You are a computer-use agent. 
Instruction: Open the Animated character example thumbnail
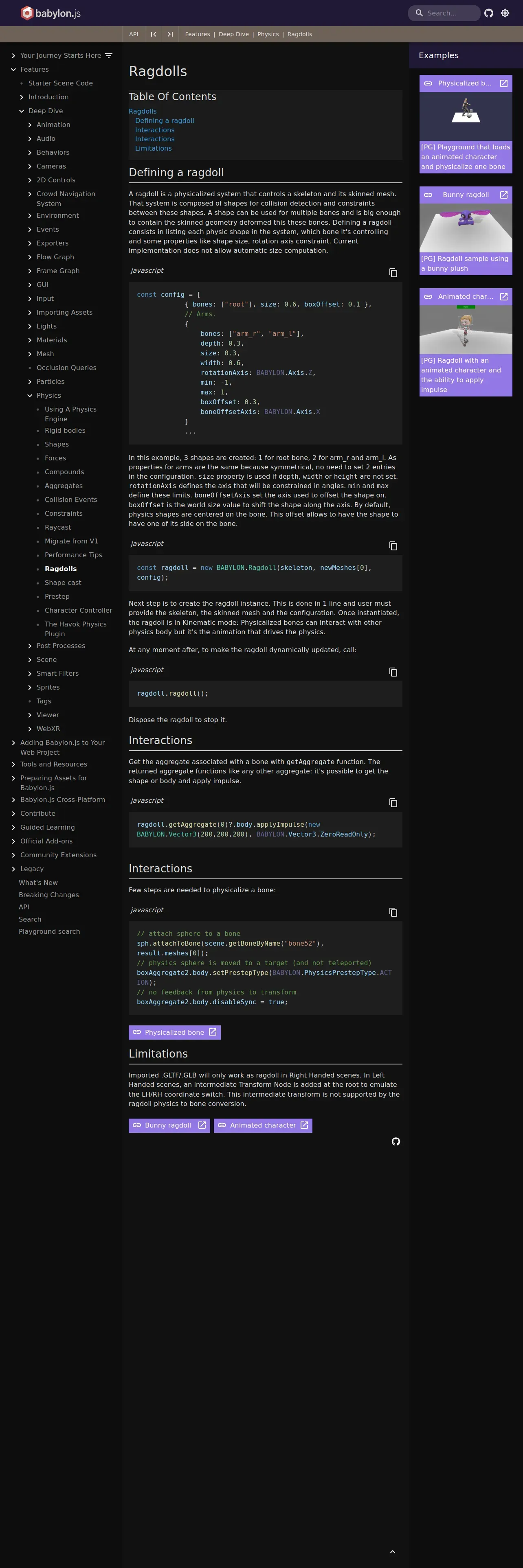pos(465,329)
